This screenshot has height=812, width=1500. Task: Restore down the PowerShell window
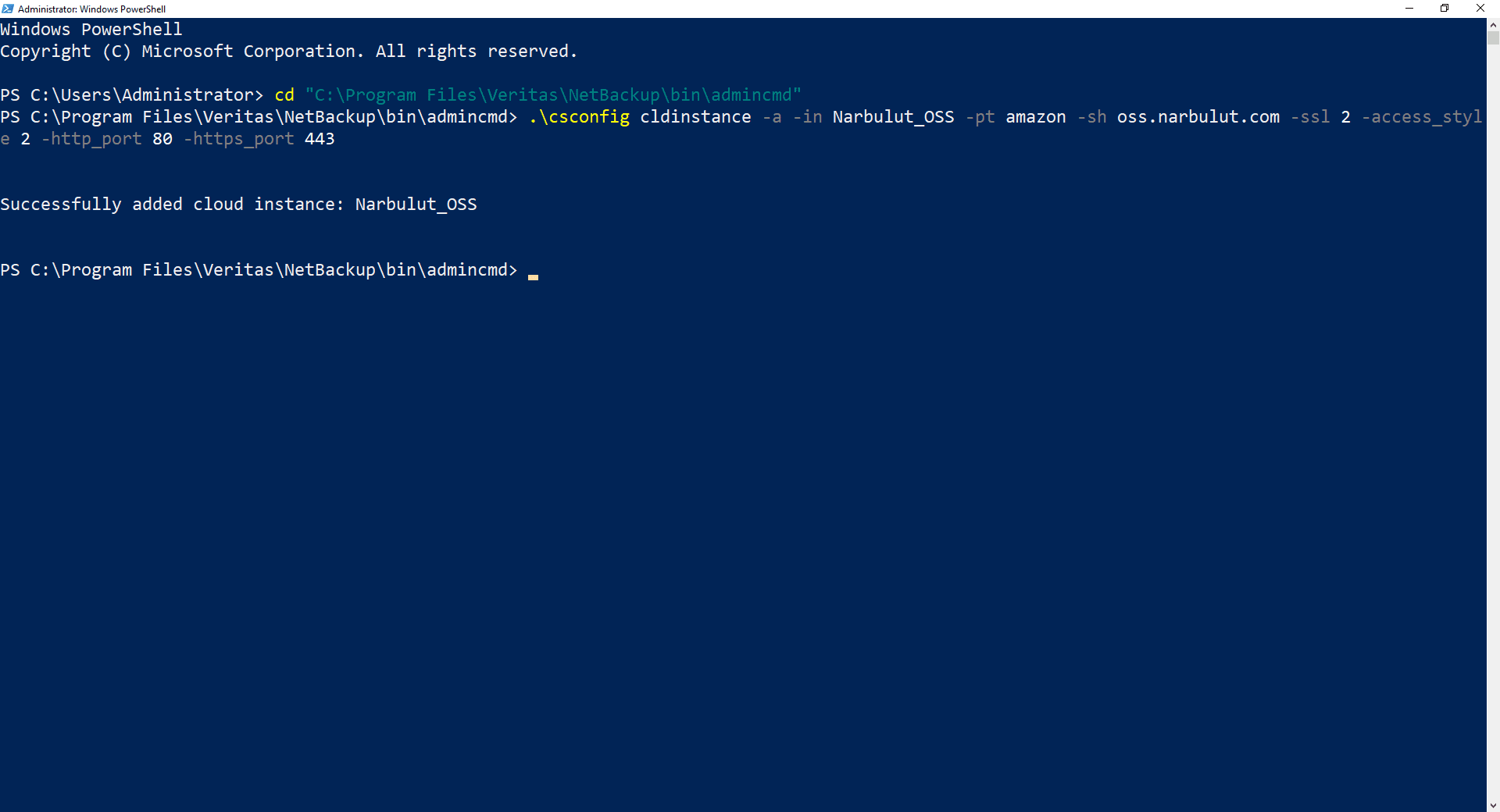coord(1445,9)
